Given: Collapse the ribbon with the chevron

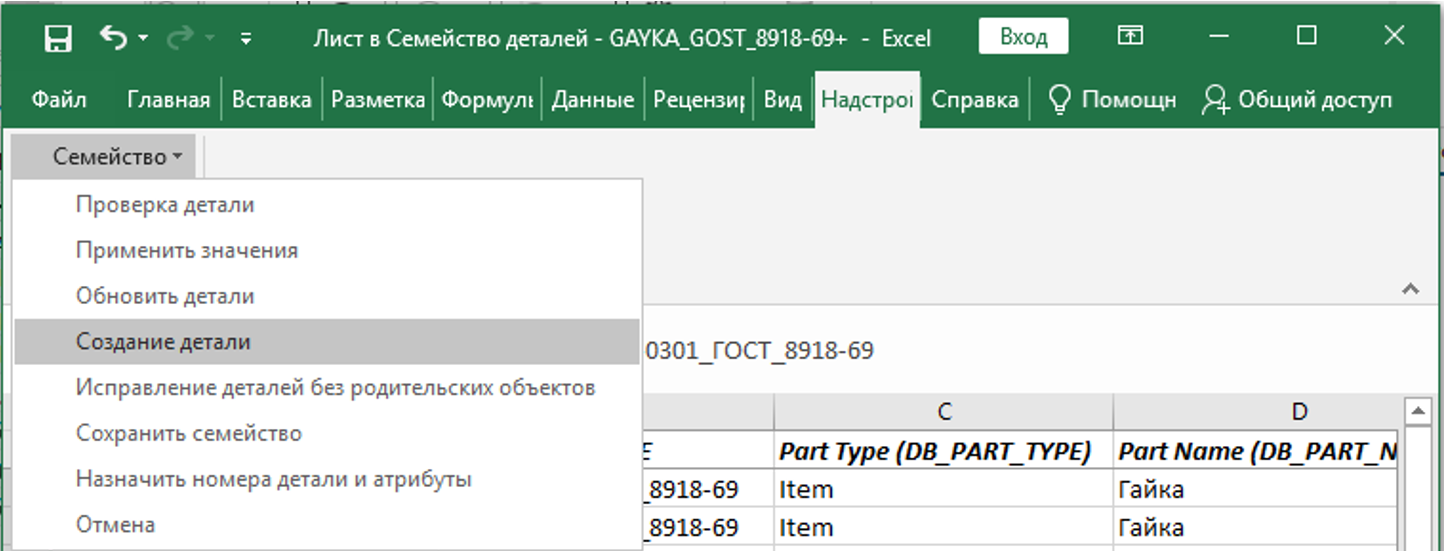Looking at the screenshot, I should point(1410,290).
